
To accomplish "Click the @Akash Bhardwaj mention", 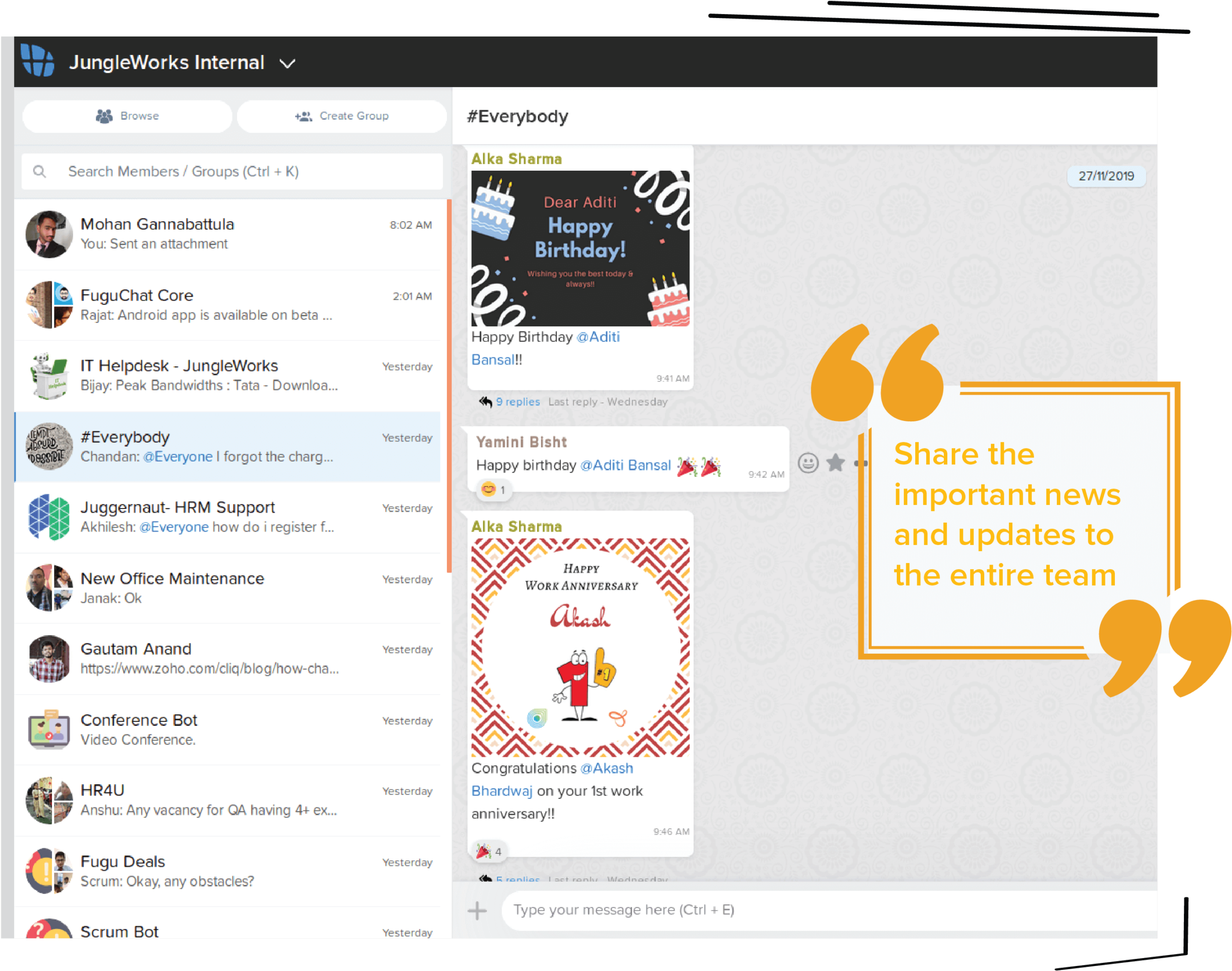I will tap(552, 779).
